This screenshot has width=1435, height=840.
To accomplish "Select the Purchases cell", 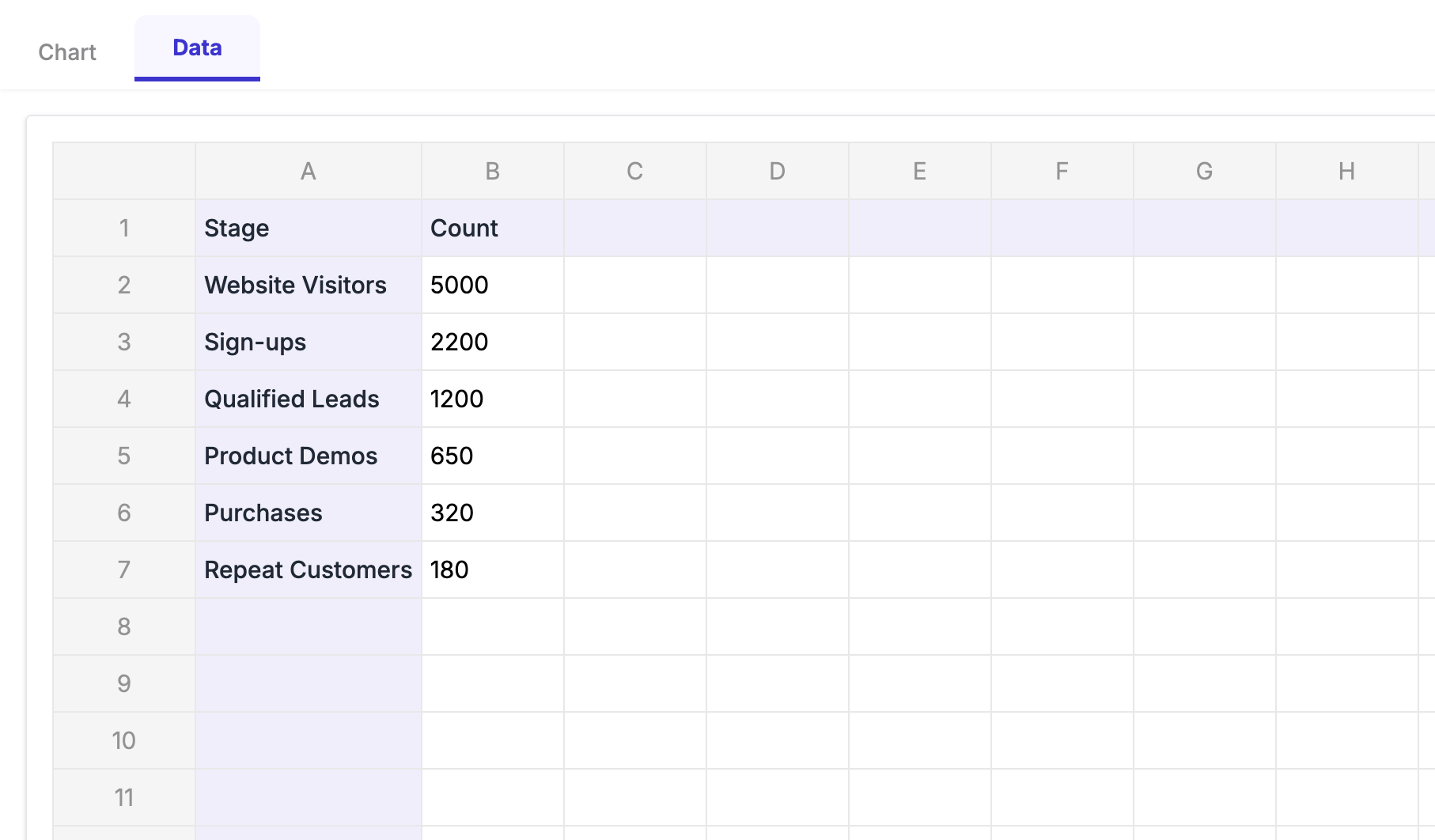I will (x=309, y=513).
